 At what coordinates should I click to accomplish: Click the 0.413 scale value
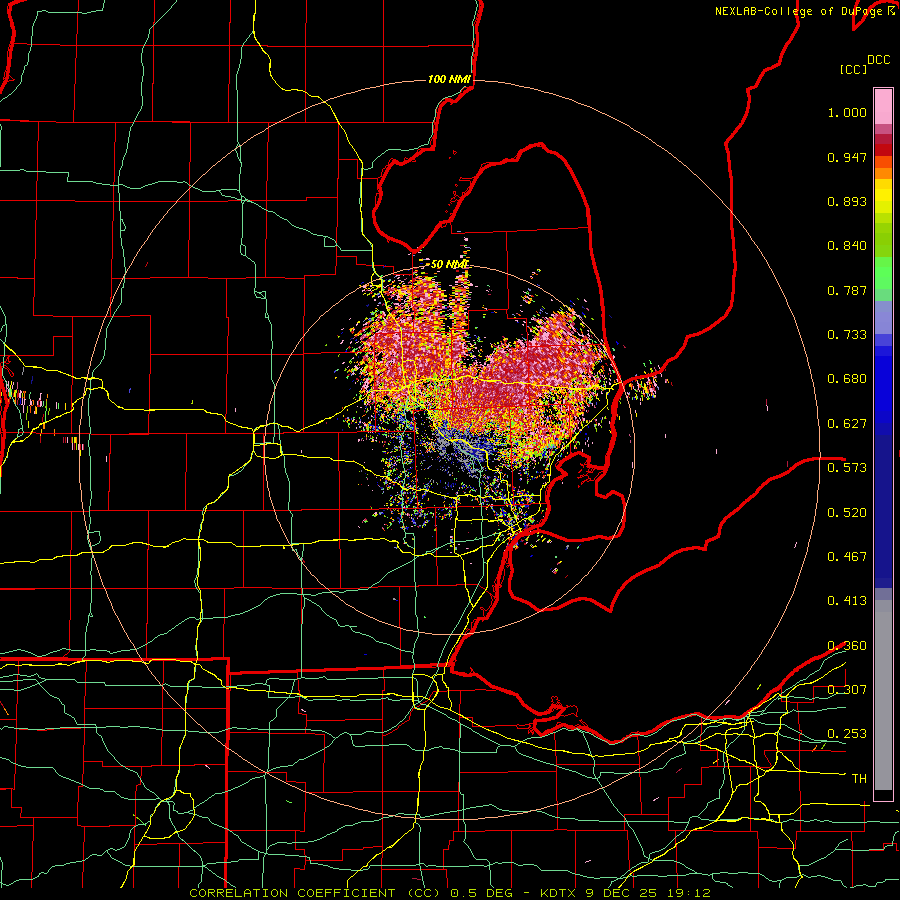tap(847, 601)
